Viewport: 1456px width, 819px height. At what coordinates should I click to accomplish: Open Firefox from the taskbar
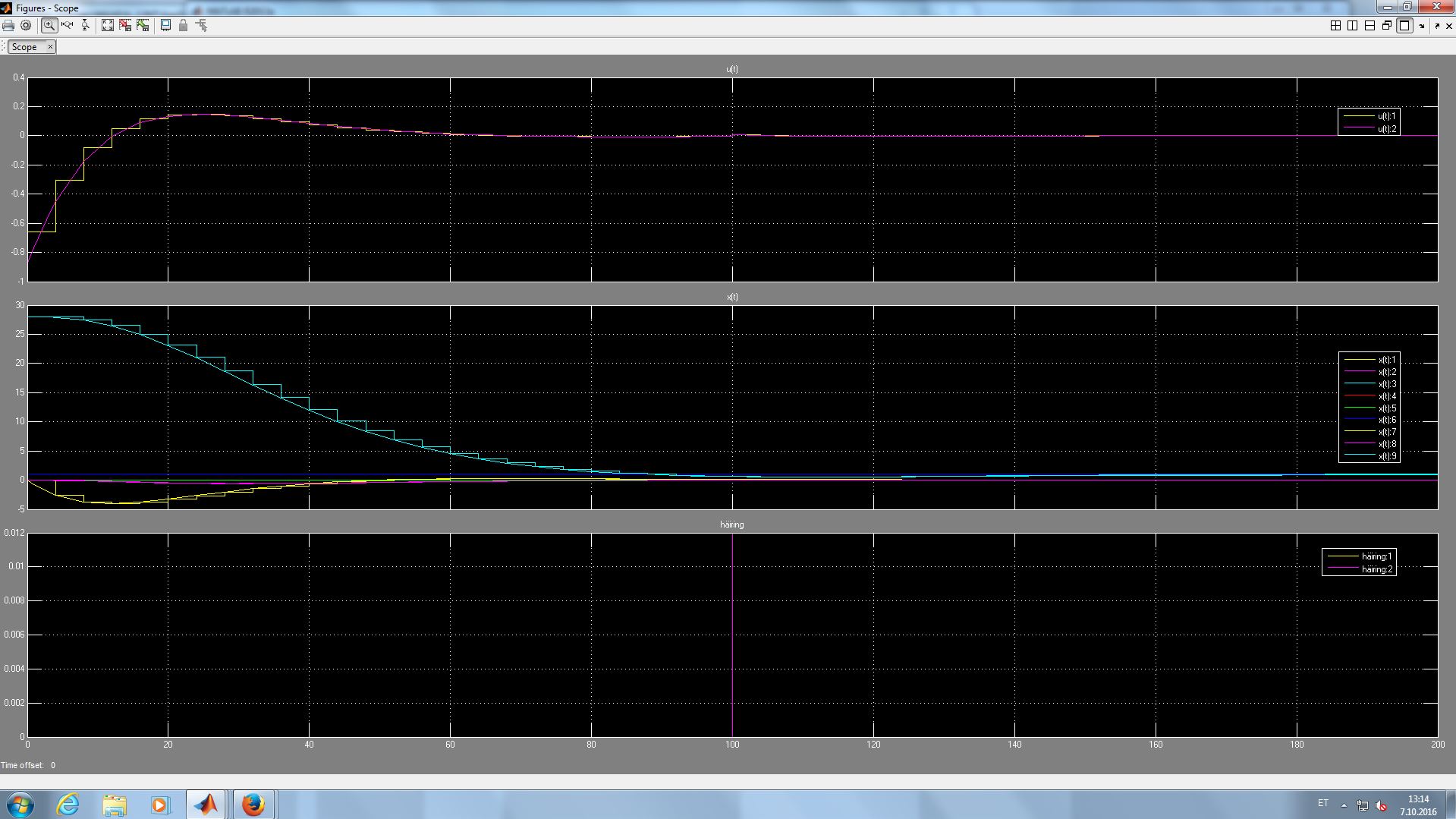253,805
